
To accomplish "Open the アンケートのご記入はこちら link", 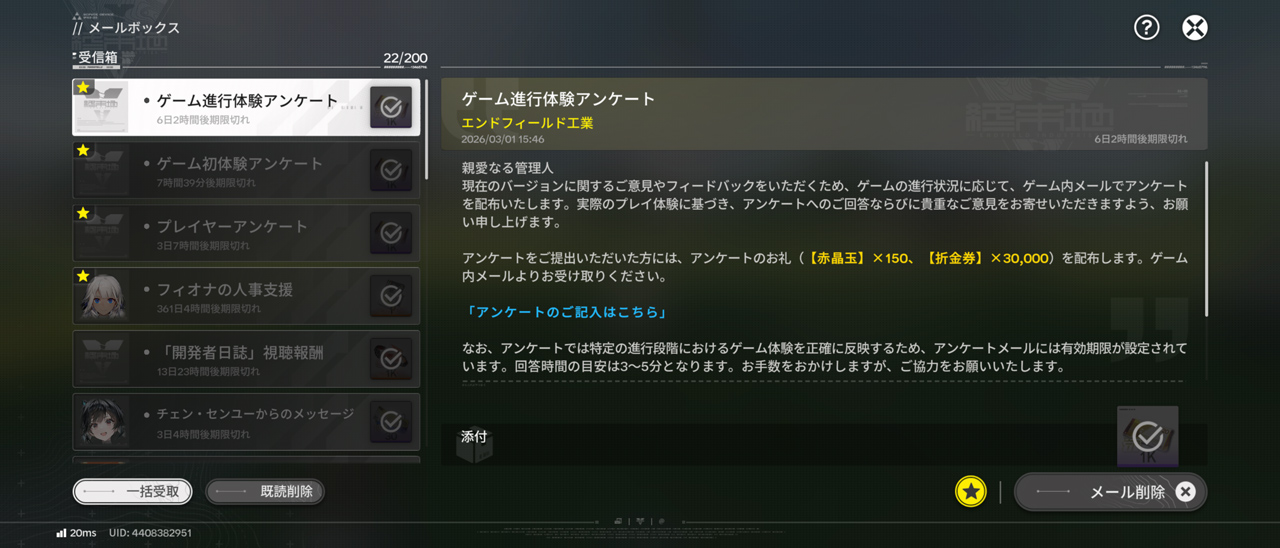I will tap(566, 312).
